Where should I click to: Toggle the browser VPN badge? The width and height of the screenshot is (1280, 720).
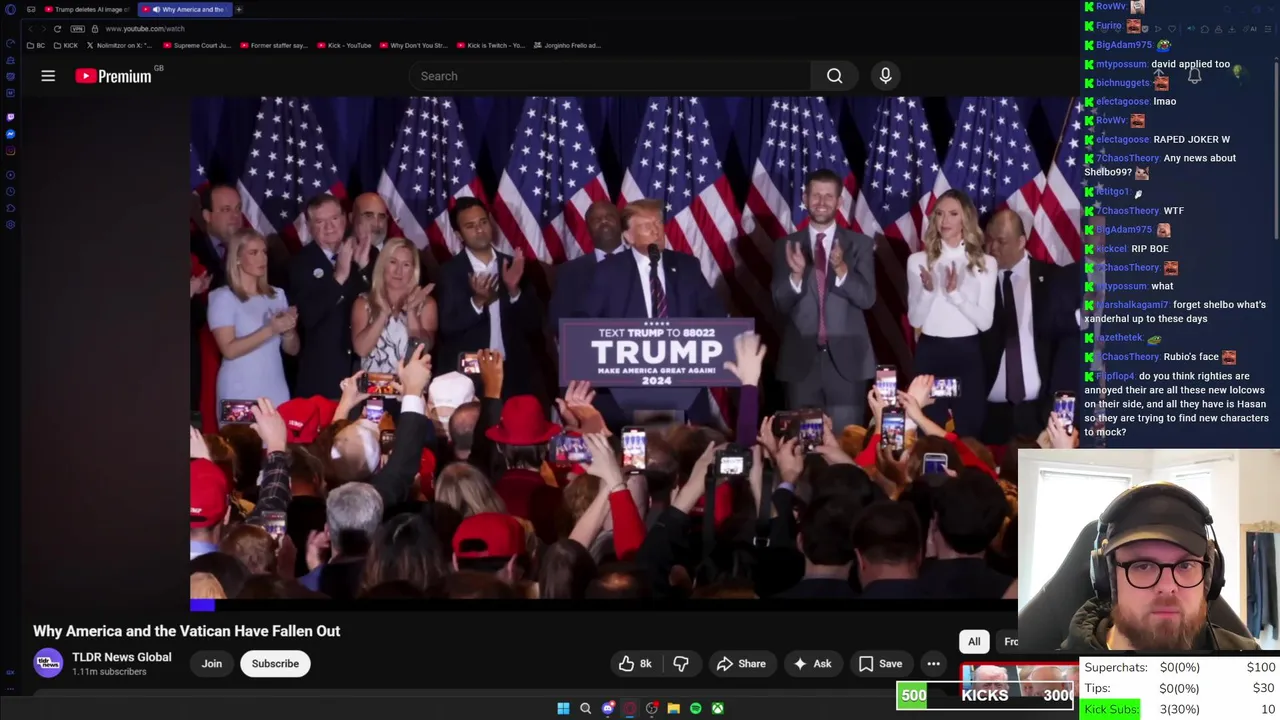coord(77,28)
